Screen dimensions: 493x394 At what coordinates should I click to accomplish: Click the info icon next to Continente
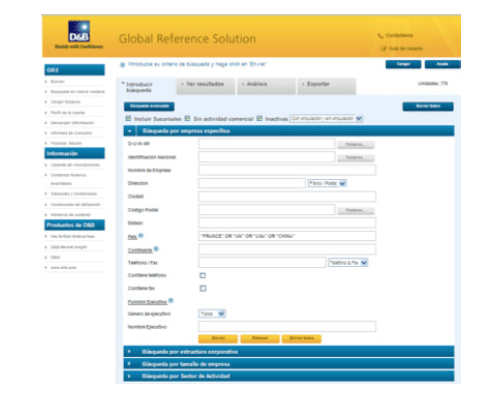(x=156, y=249)
